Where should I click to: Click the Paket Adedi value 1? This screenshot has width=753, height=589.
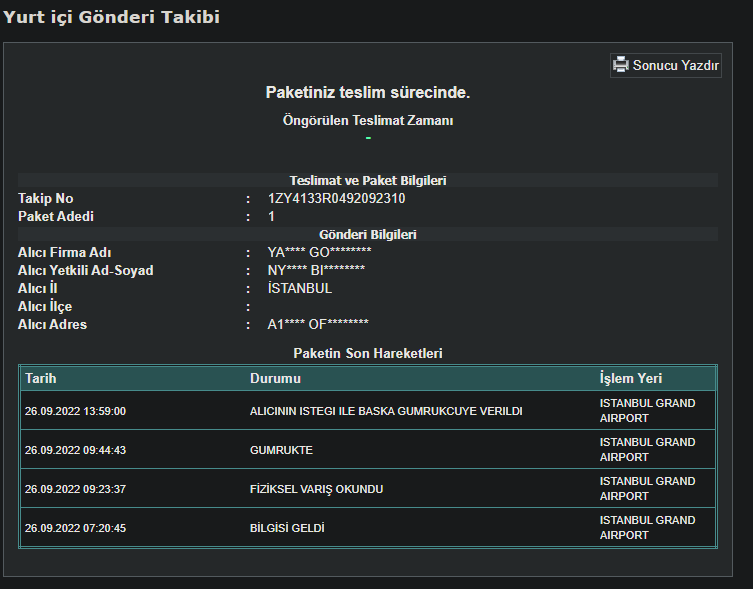point(271,216)
